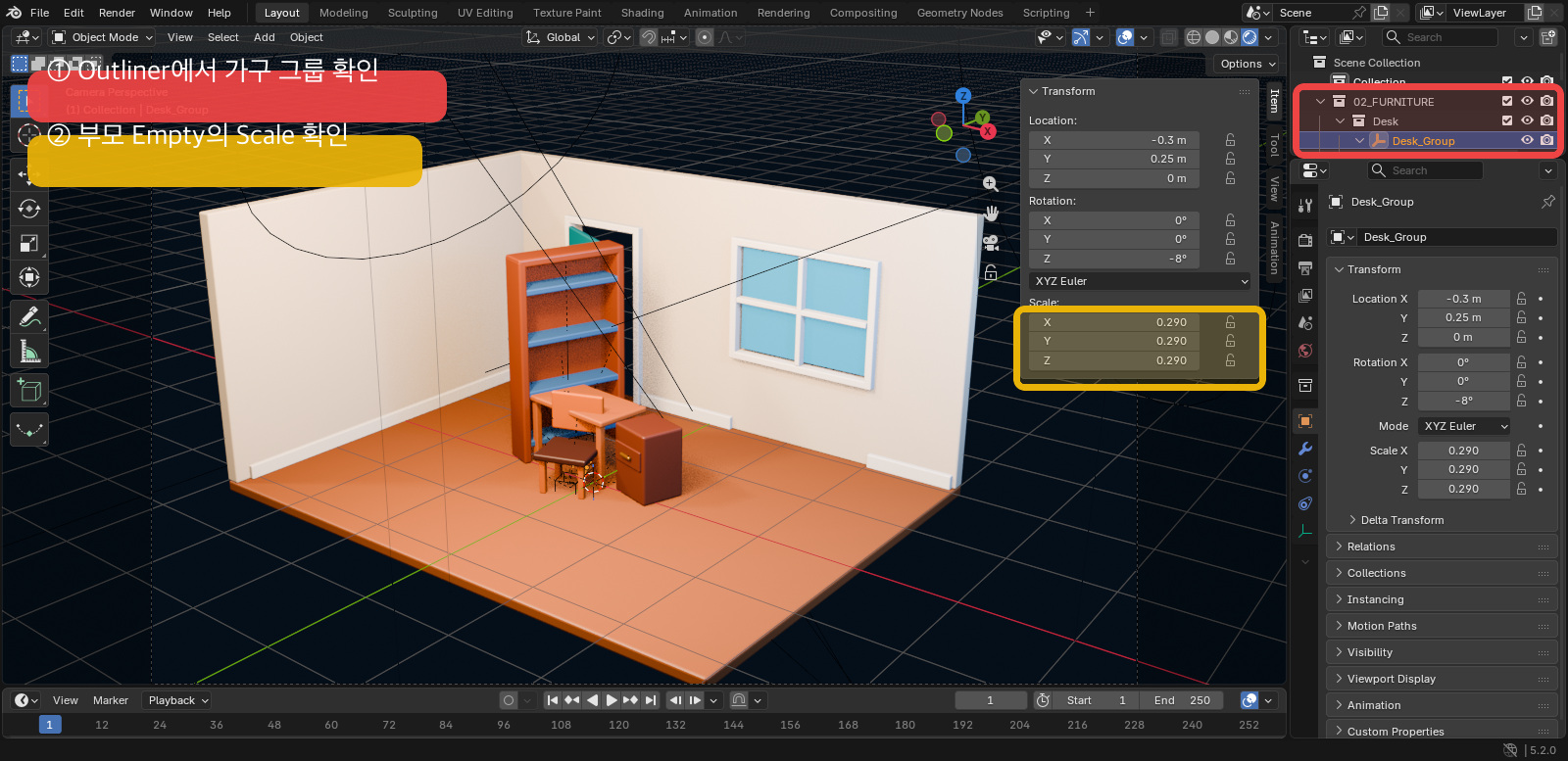
Task: Open the Physics properties tab
Action: point(1305,476)
